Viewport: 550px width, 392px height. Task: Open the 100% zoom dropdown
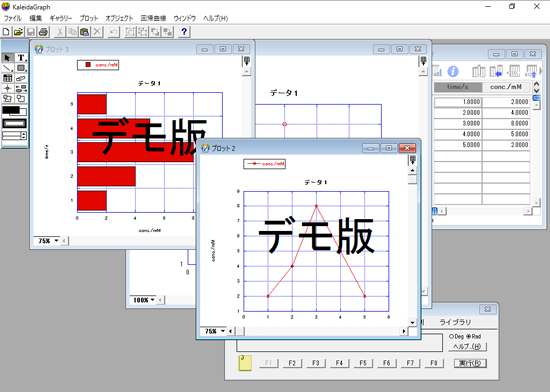[144, 300]
